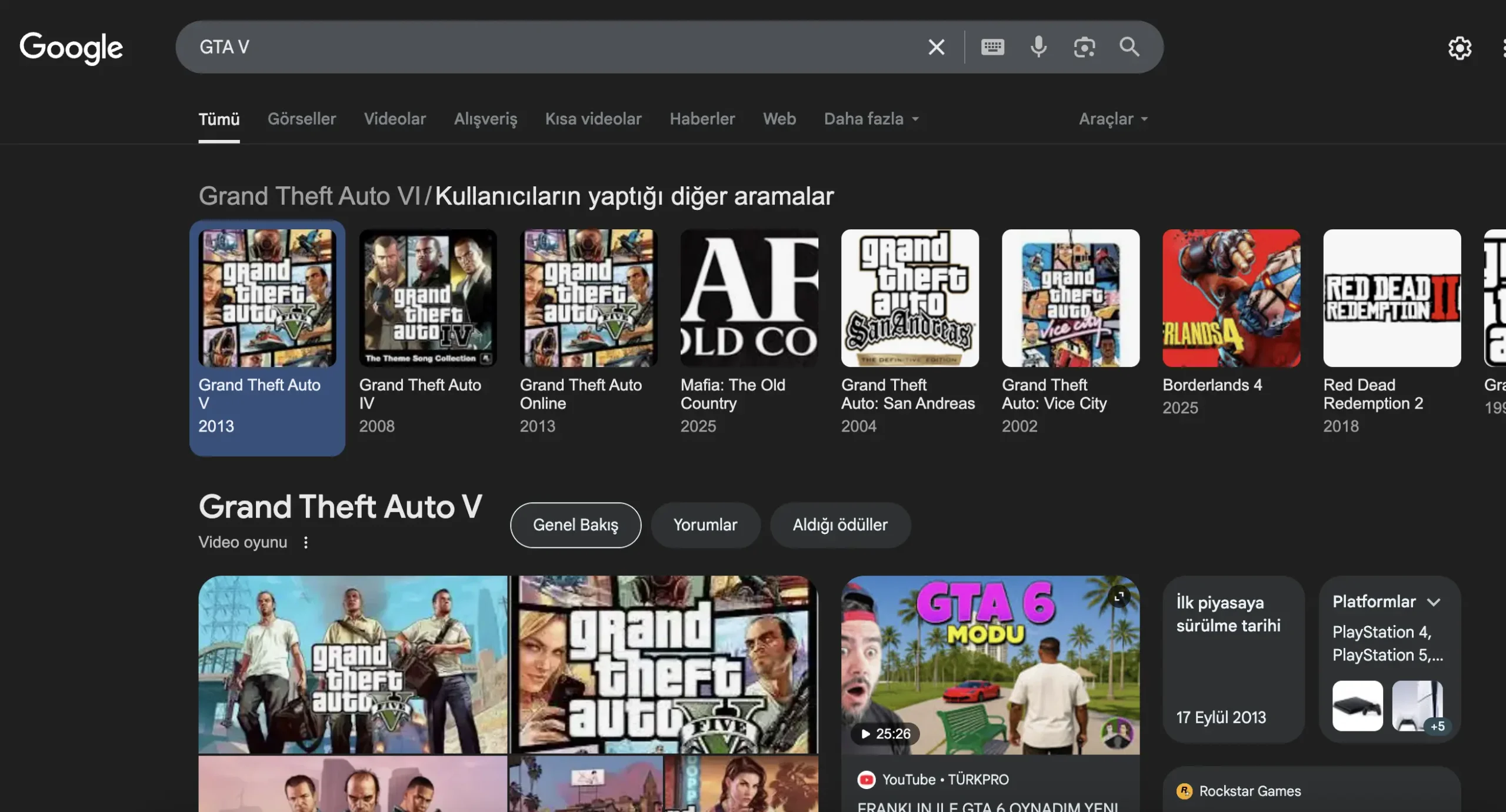Reveal more platforms via the +5 badge
Viewport: 1506px width, 812px height.
(x=1438, y=726)
